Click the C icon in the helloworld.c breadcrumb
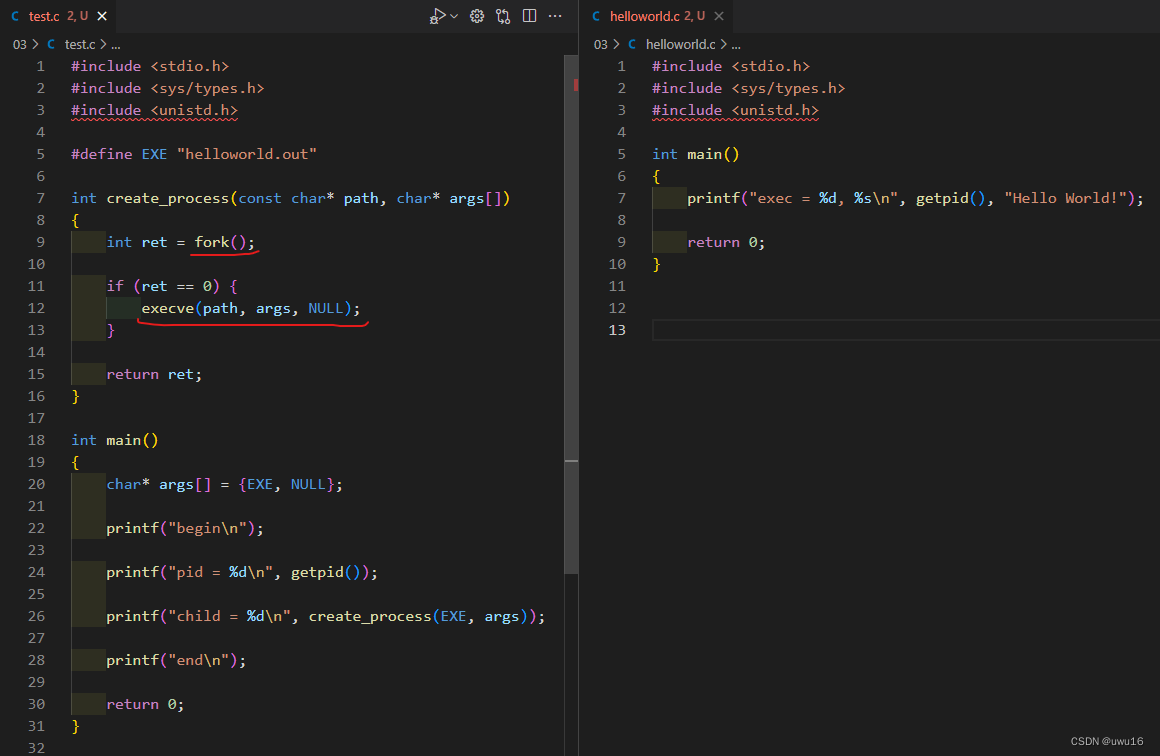This screenshot has height=756, width=1160. click(633, 44)
